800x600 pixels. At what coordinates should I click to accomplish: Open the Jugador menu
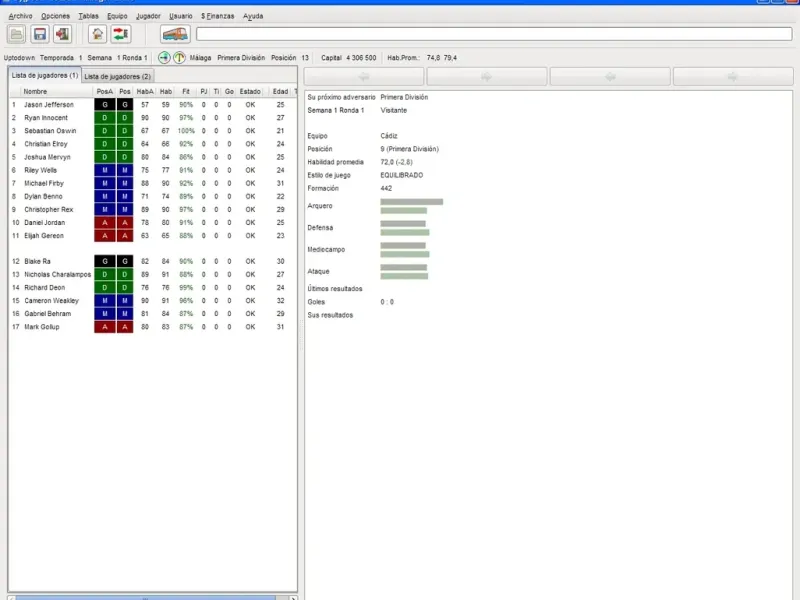pyautogui.click(x=148, y=16)
